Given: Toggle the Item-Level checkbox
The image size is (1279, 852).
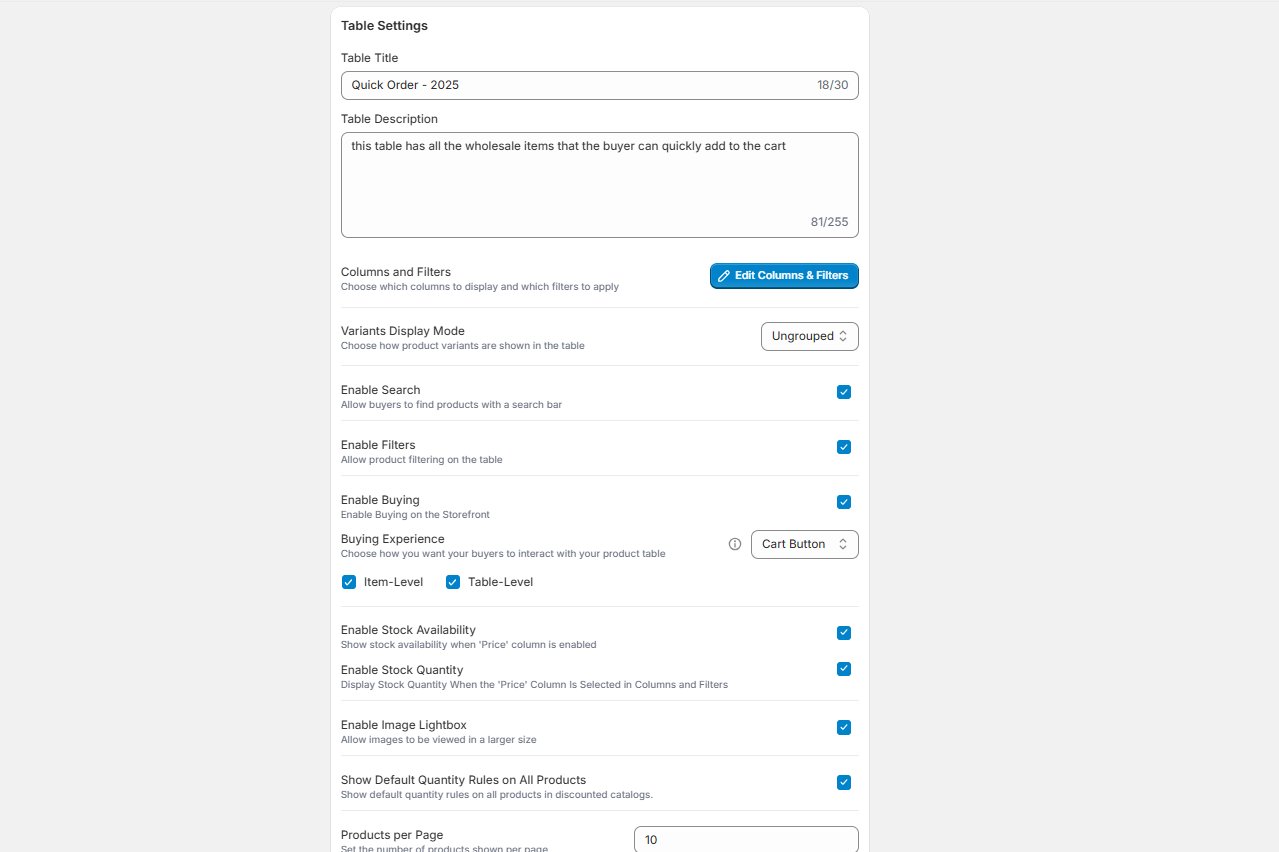Looking at the screenshot, I should pos(349,582).
